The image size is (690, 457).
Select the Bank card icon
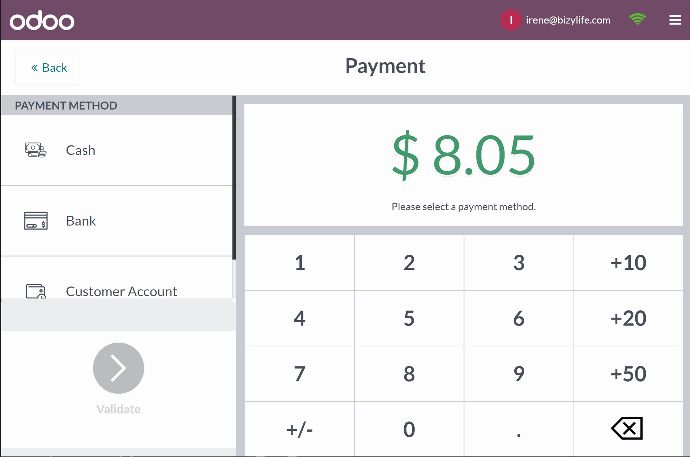pyautogui.click(x=36, y=221)
